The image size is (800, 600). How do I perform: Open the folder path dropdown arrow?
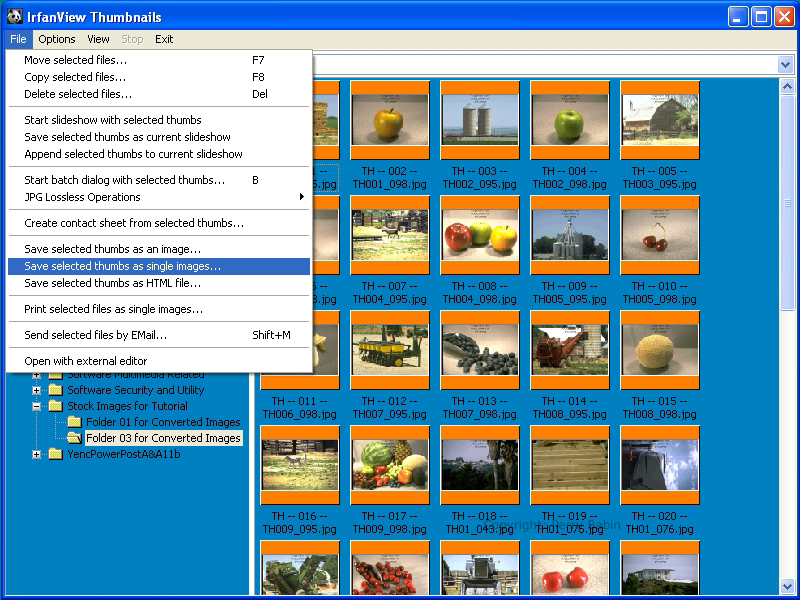click(786, 65)
